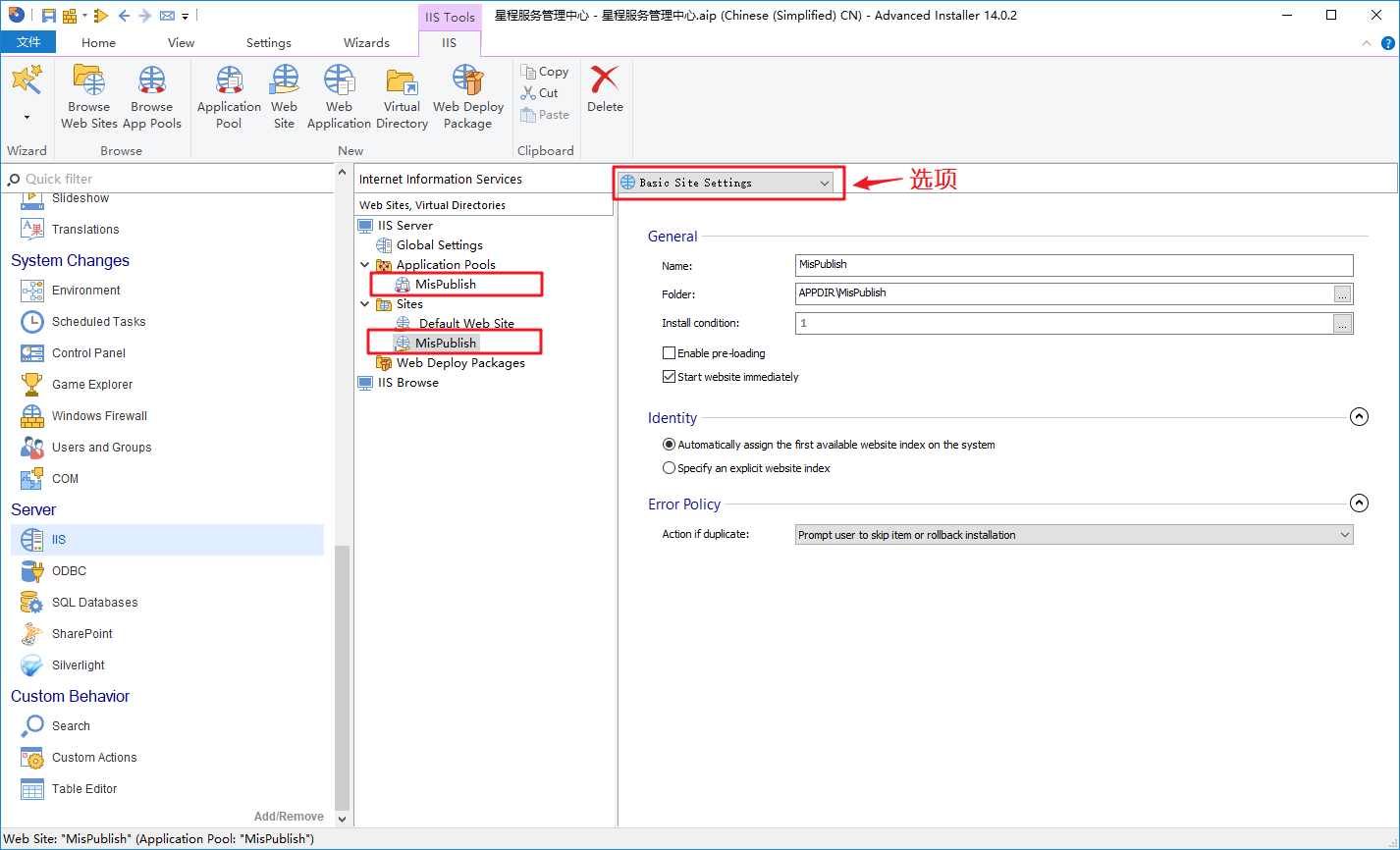Open the Custom Actions page
Screen dimensions: 1400x850
point(80,758)
